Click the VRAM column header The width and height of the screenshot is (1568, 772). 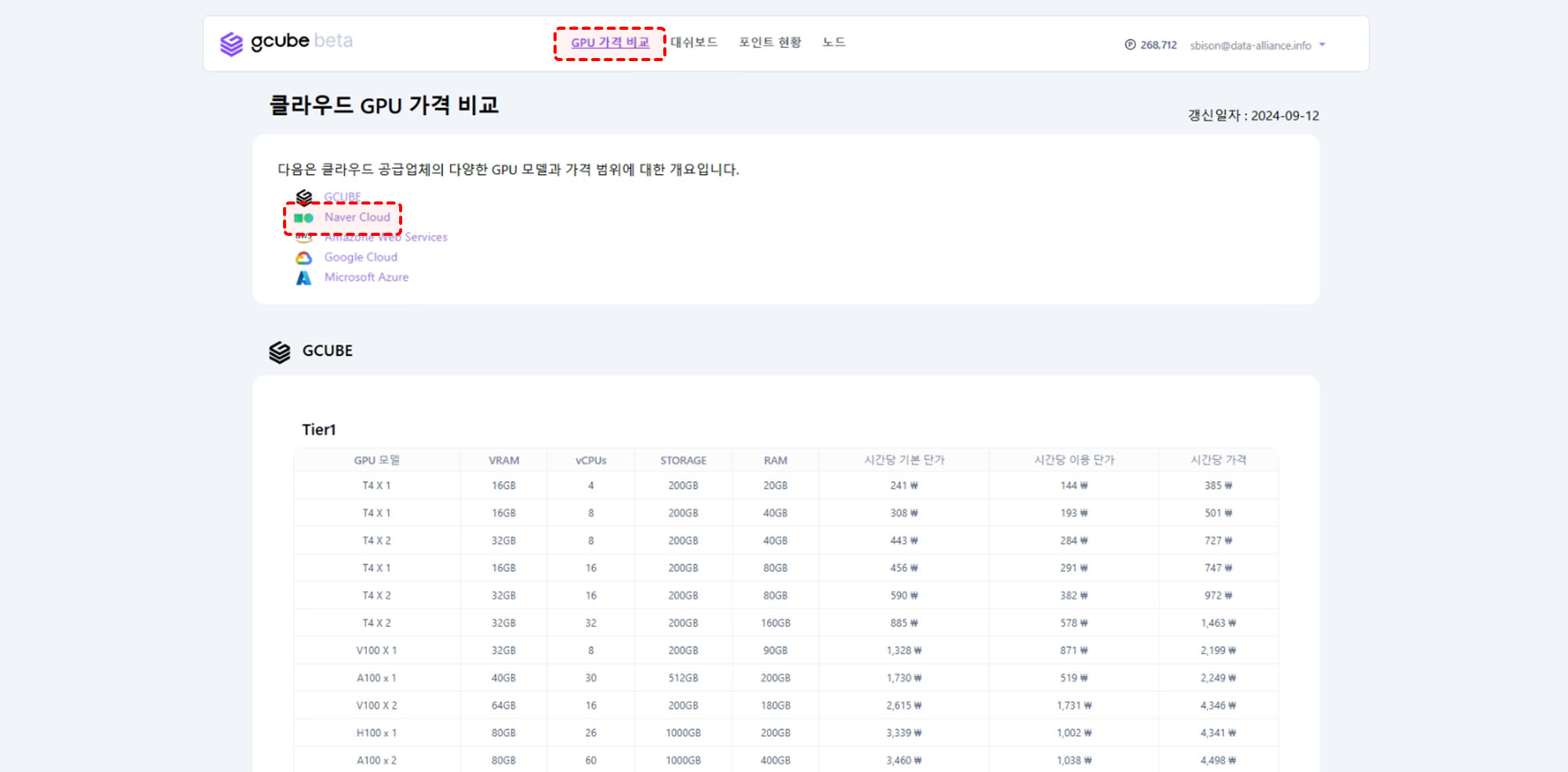pyautogui.click(x=504, y=460)
